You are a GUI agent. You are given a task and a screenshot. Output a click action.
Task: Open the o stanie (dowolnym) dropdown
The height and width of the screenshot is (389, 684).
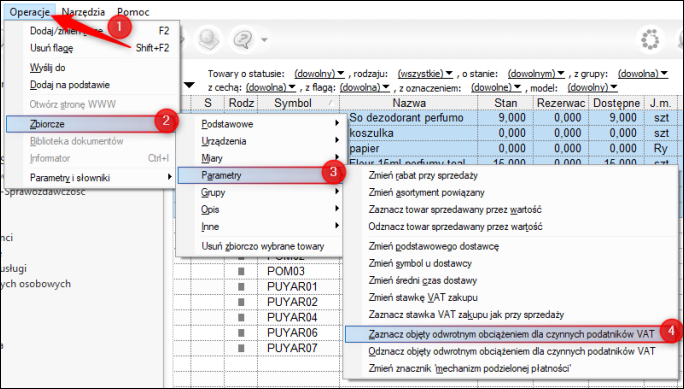536,73
